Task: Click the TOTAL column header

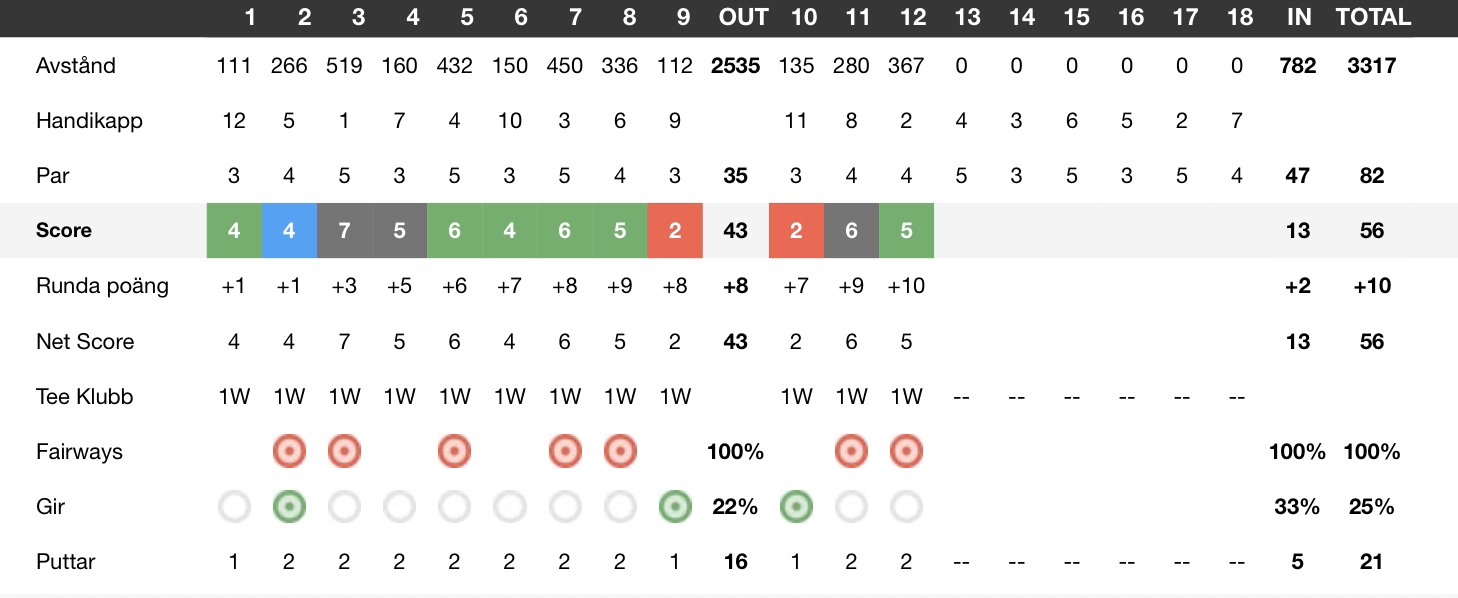Action: point(1373,17)
